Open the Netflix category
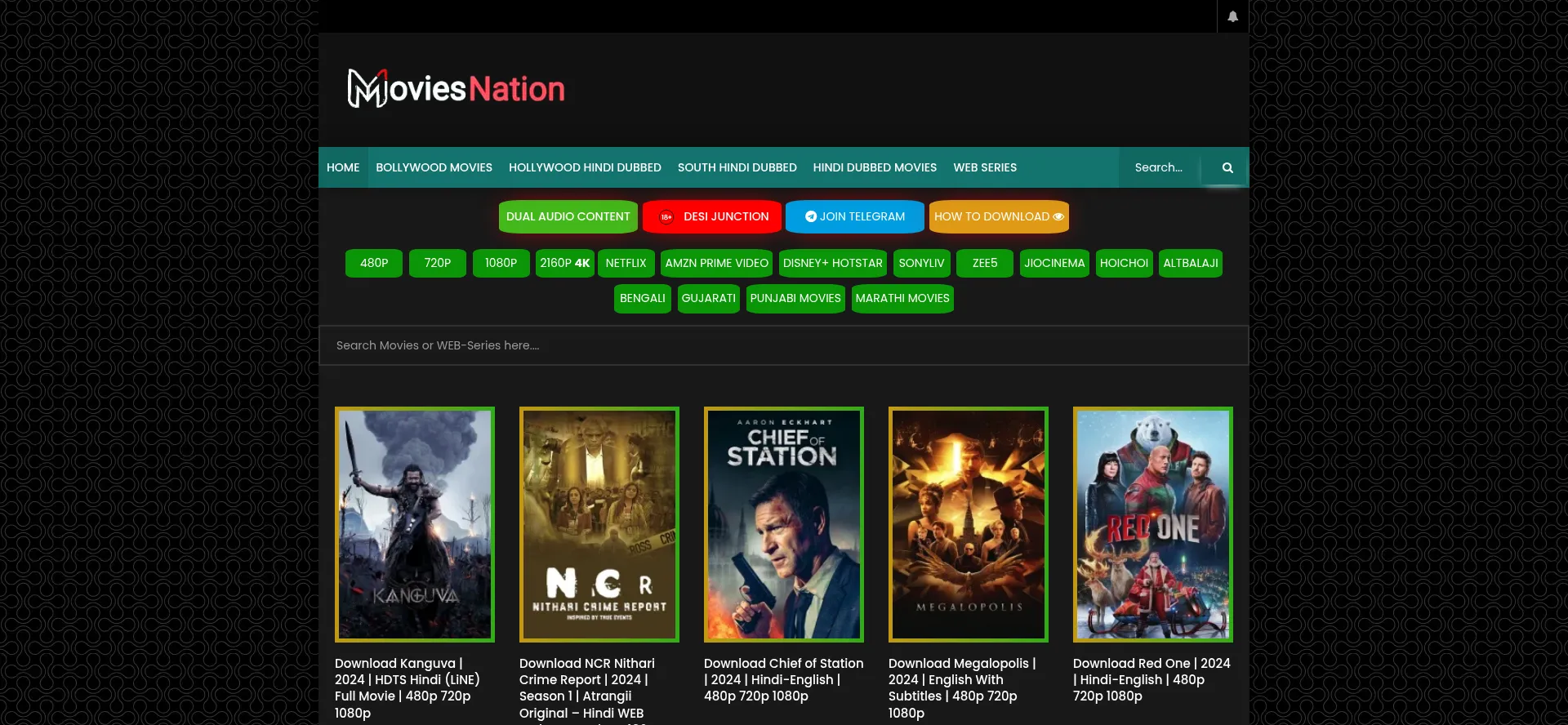This screenshot has width=1568, height=725. coord(626,263)
